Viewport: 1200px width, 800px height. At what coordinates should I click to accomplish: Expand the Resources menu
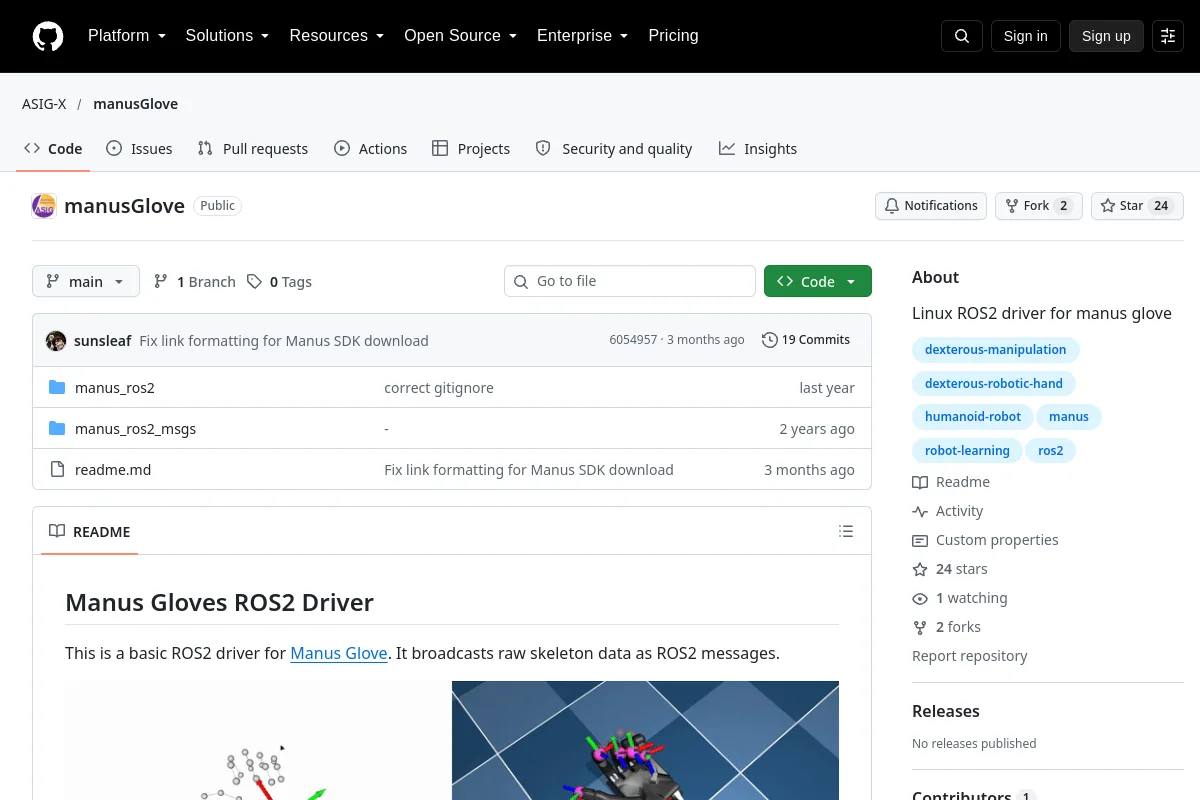point(337,36)
